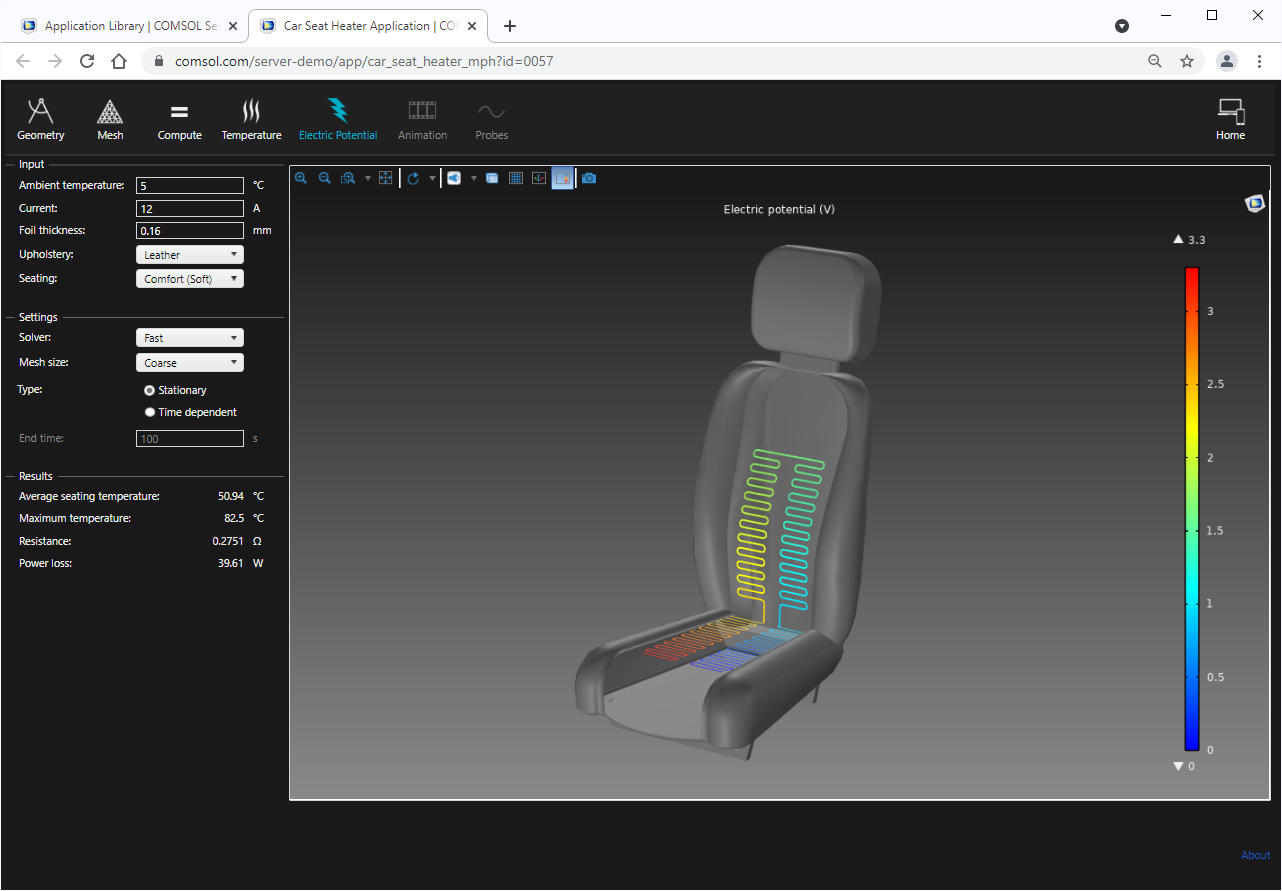Select the Mesh ribbon icon
1282x891 pixels.
click(110, 118)
